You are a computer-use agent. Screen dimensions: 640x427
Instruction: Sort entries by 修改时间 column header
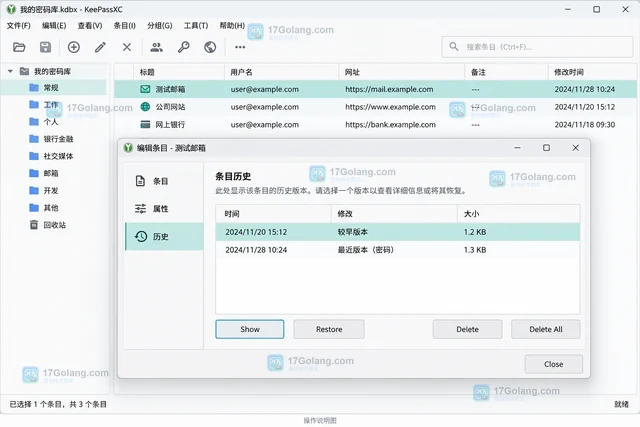click(592, 72)
